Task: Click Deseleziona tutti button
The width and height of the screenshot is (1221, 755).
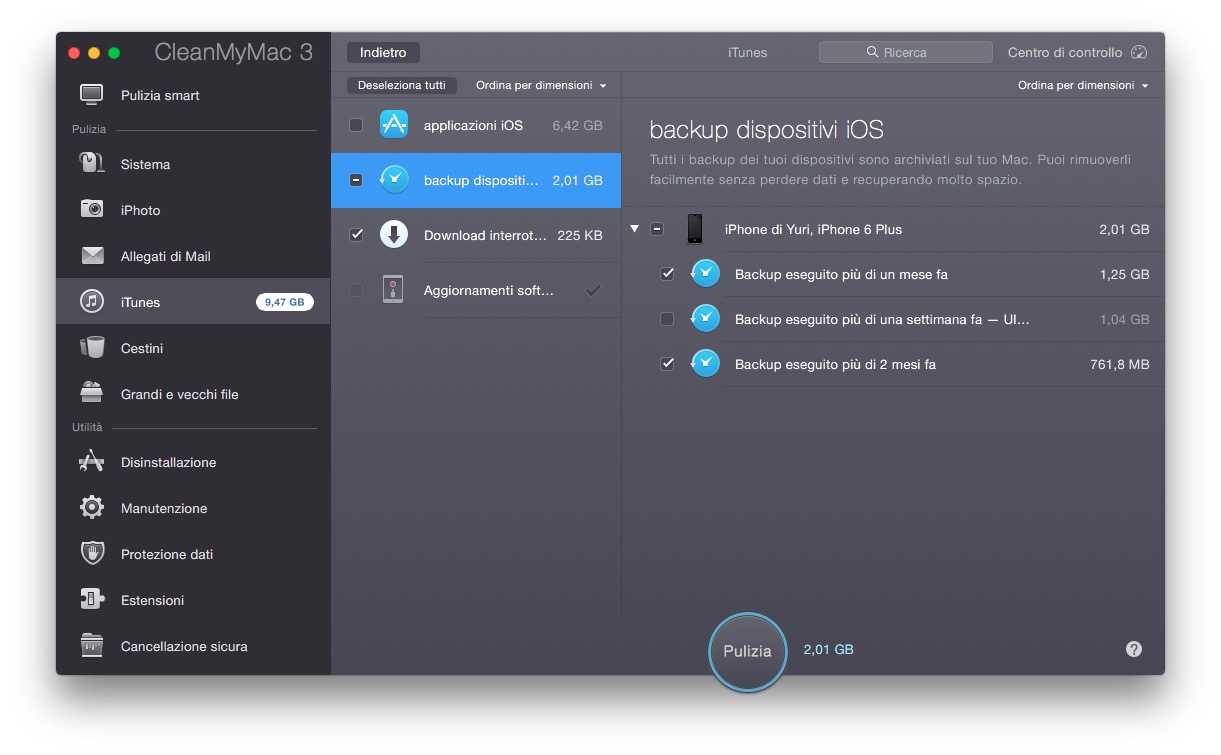Action: [x=402, y=86]
